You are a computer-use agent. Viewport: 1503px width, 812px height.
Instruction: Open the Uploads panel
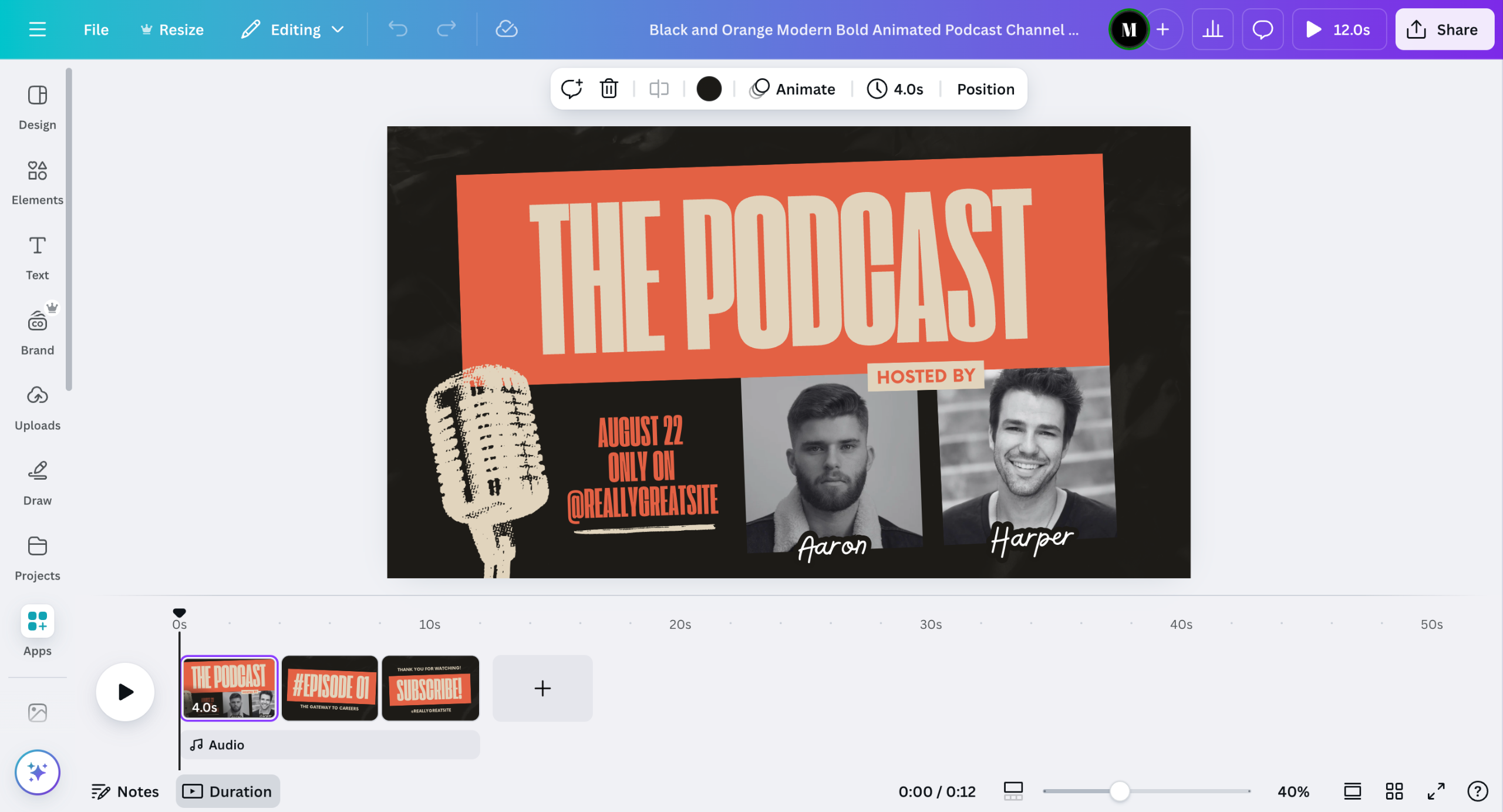tap(37, 407)
